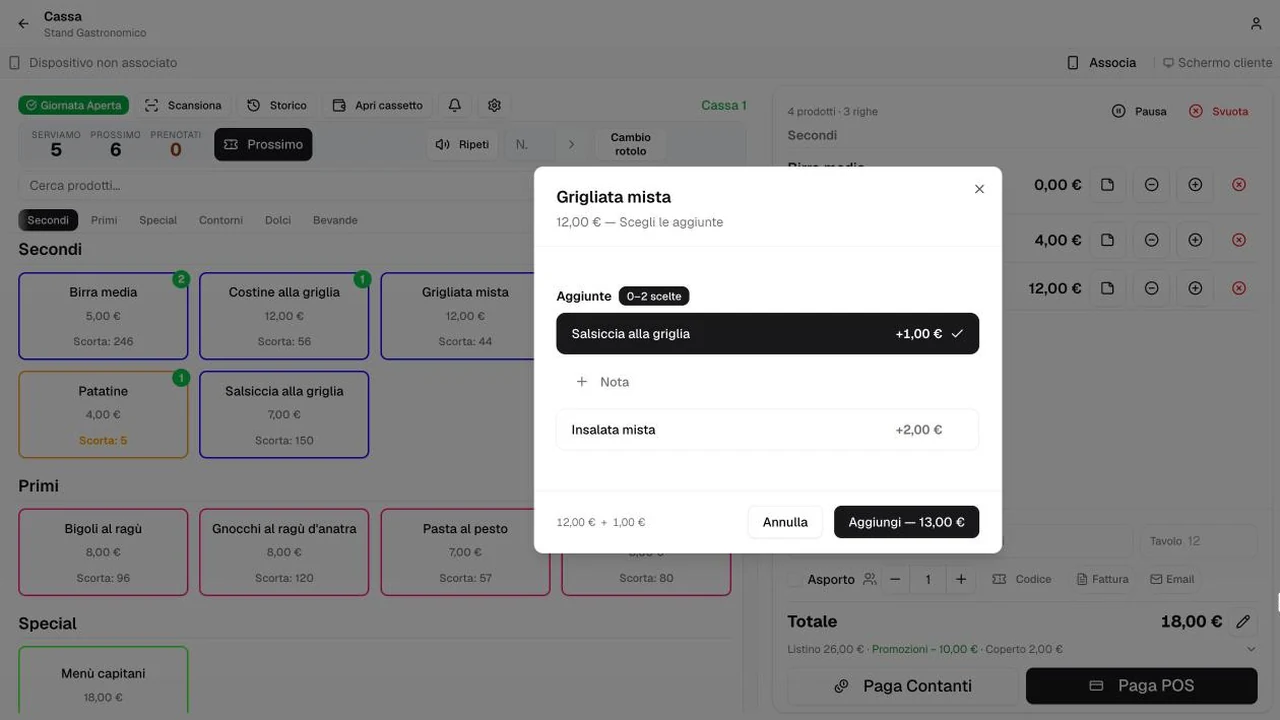
Task: Switch to the Primi category tab
Action: (x=104, y=220)
